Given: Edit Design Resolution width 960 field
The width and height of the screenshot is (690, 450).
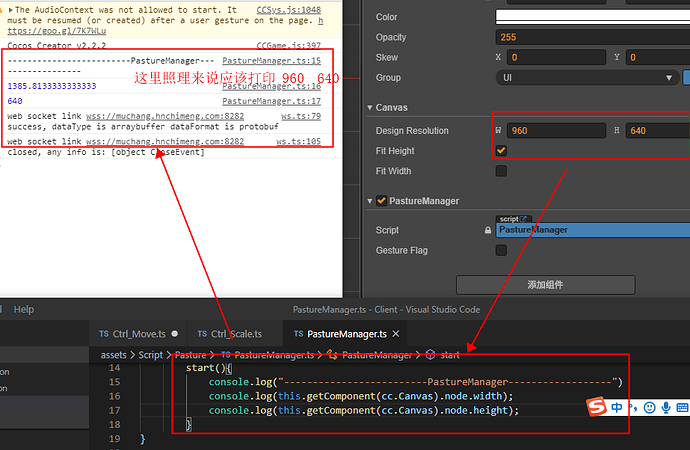Looking at the screenshot, I should coord(557,131).
